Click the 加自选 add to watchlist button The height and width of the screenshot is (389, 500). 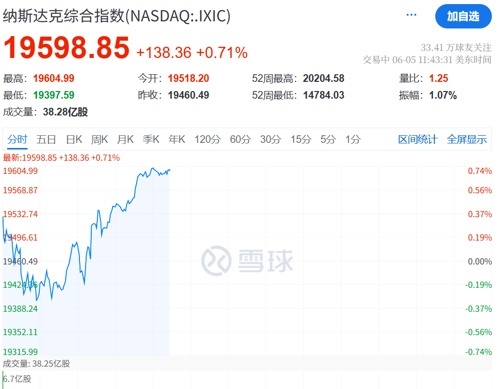pyautogui.click(x=463, y=16)
